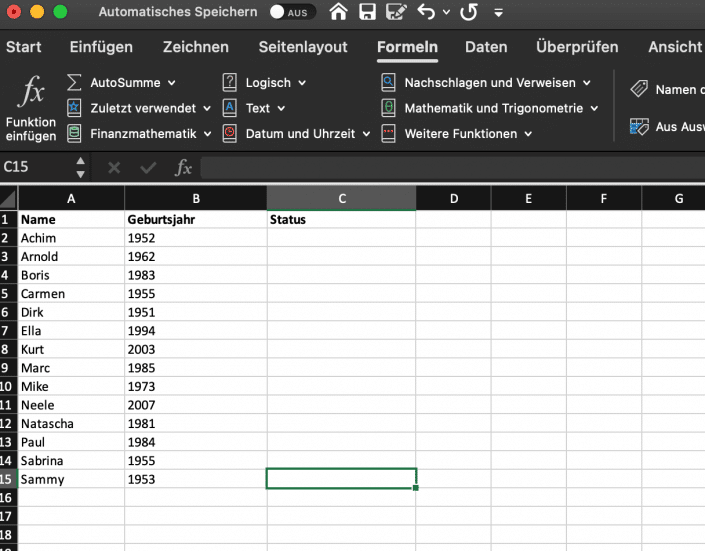Switch to the Einfügen tab
This screenshot has width=705, height=551.
pos(101,47)
